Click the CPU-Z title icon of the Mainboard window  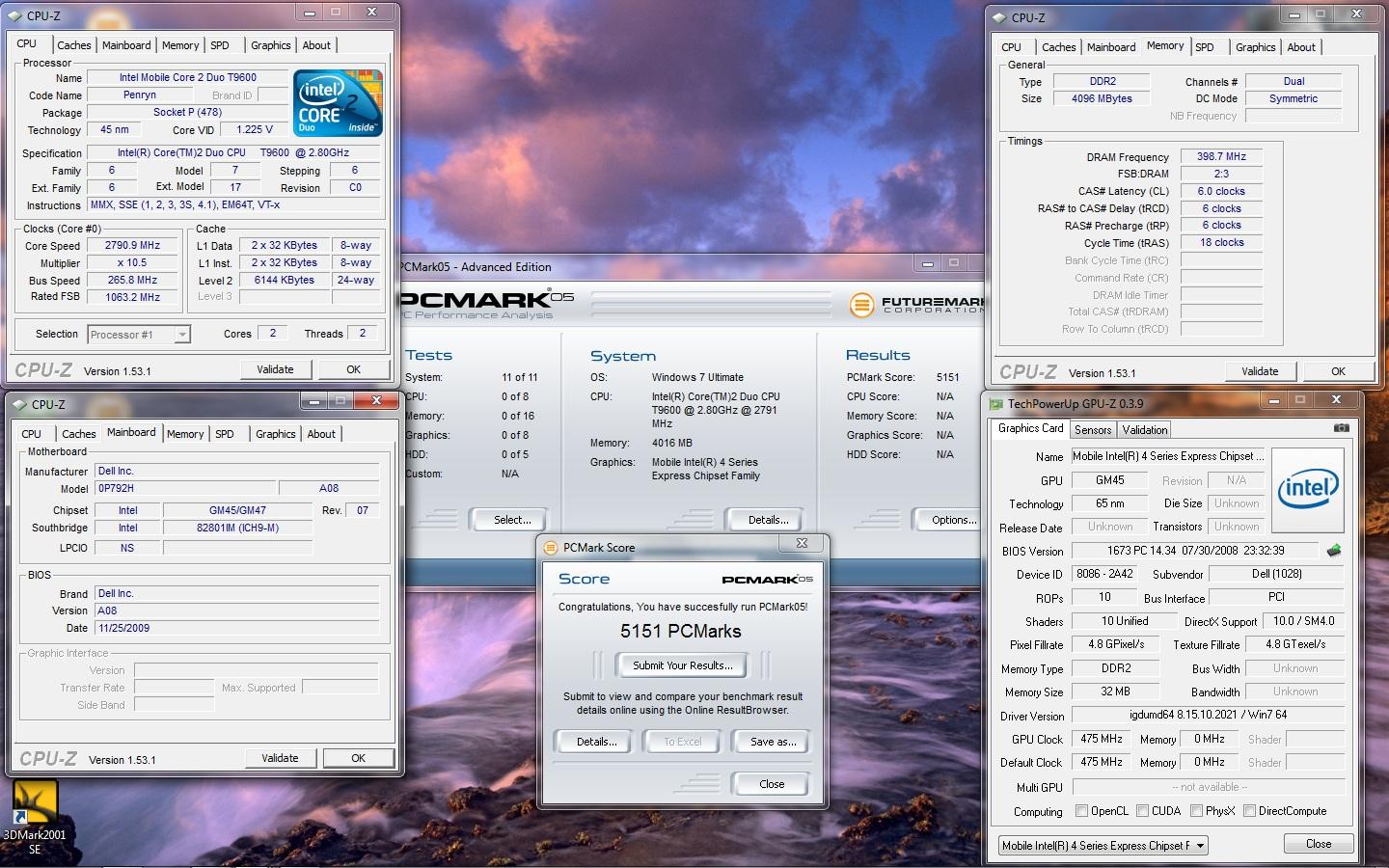(x=17, y=404)
